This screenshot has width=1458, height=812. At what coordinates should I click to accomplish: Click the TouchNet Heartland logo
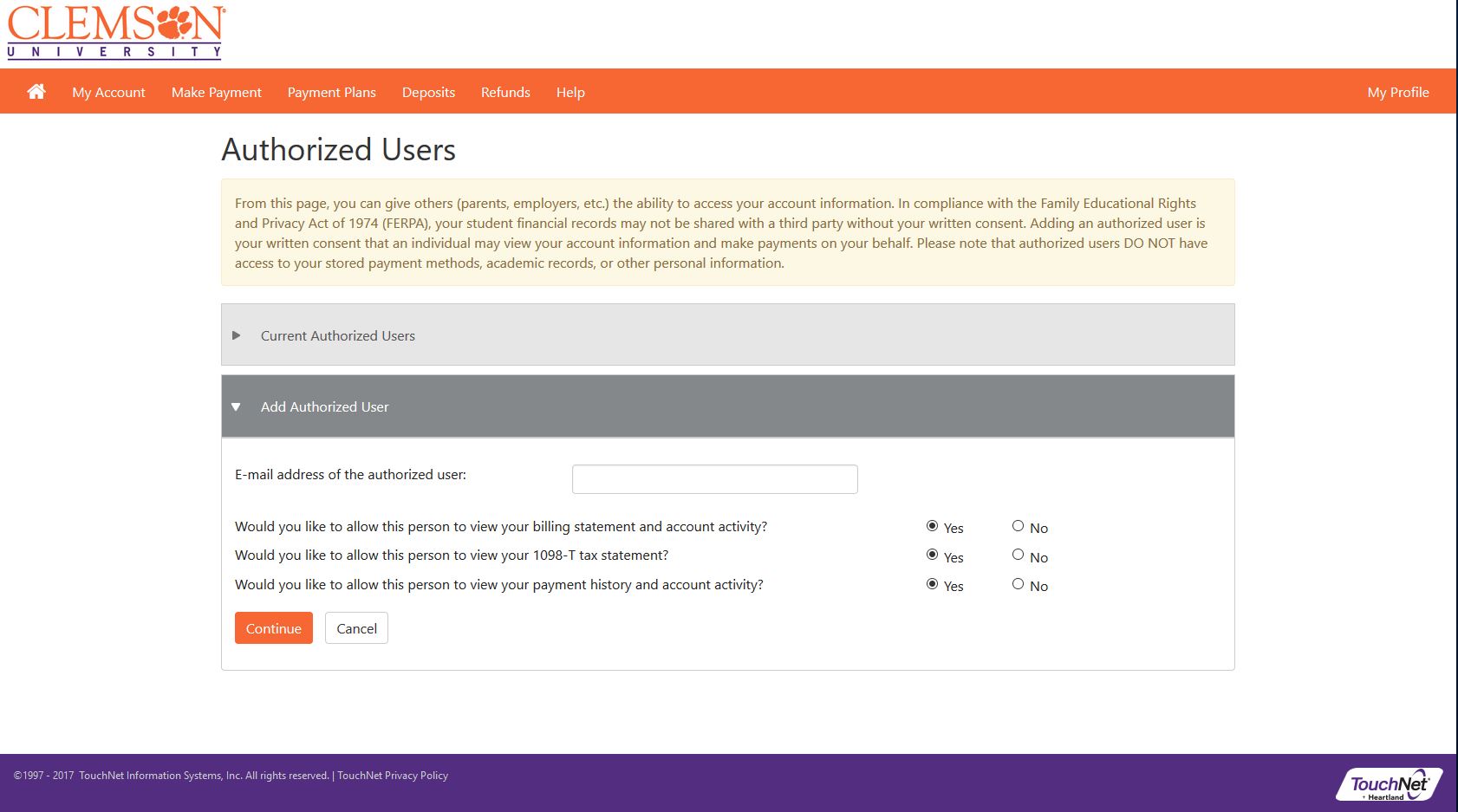(x=1390, y=784)
